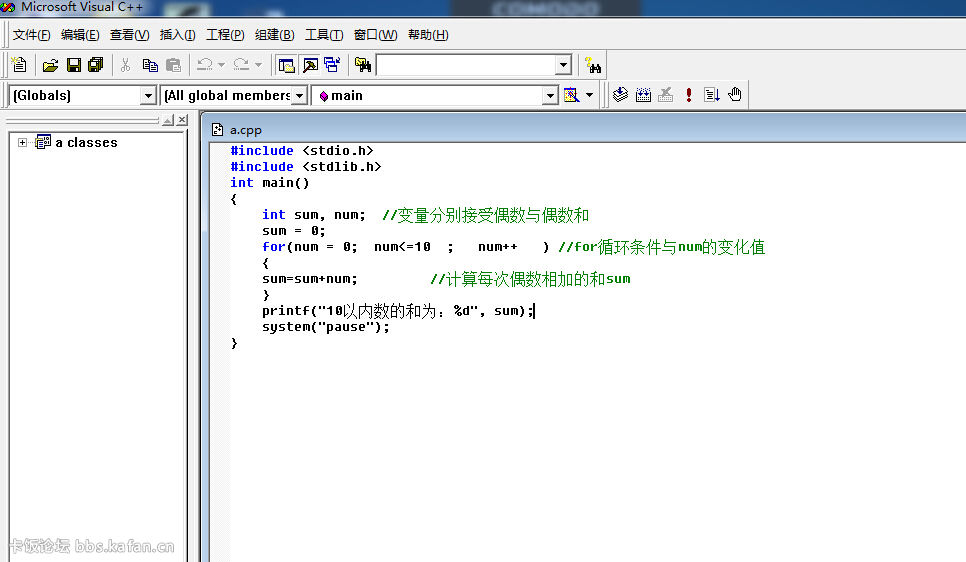Expand the 'a classes' tree node
The width and height of the screenshot is (966, 562).
(x=22, y=142)
